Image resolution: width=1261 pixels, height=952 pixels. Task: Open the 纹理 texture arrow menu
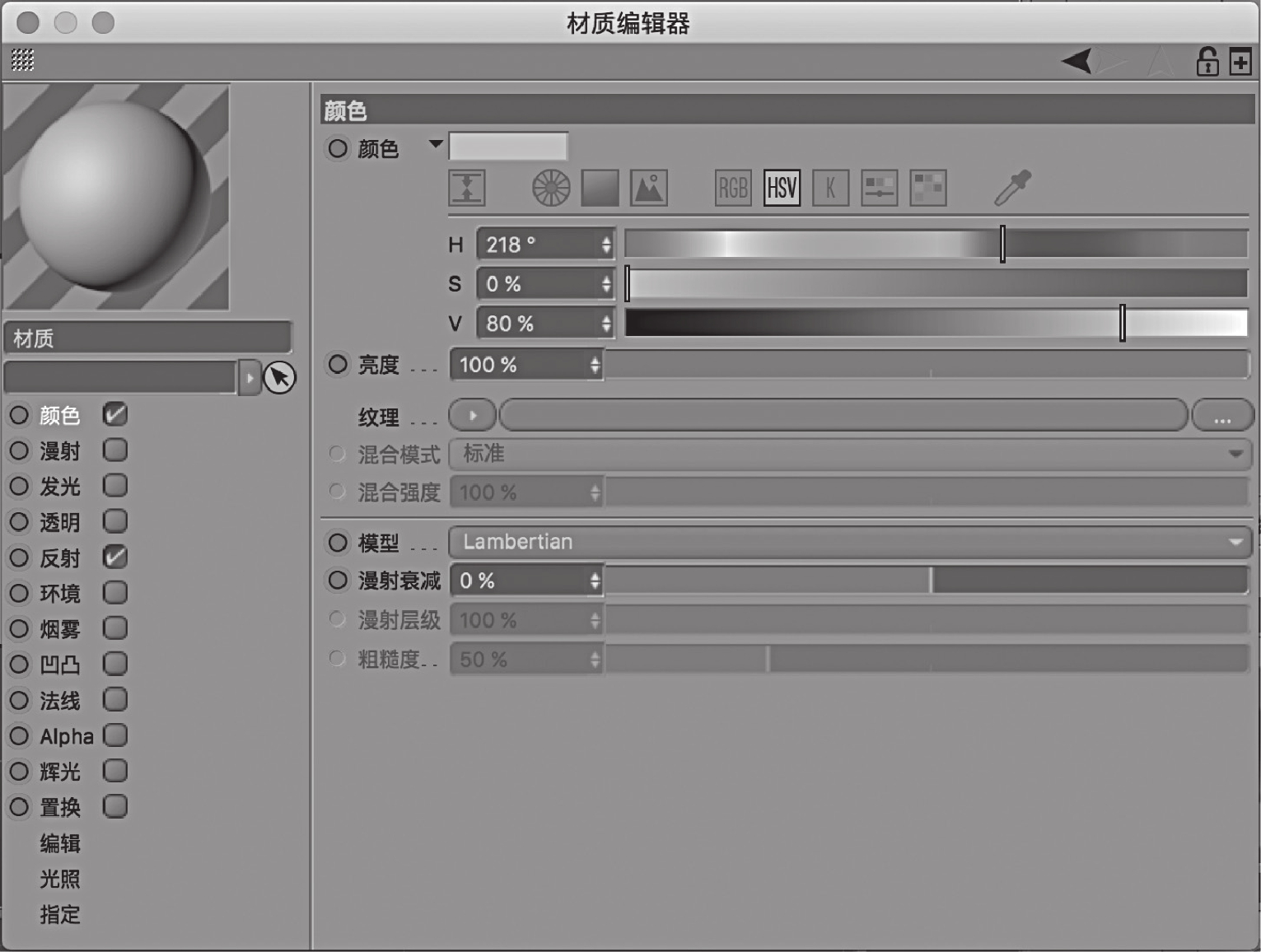coord(473,416)
